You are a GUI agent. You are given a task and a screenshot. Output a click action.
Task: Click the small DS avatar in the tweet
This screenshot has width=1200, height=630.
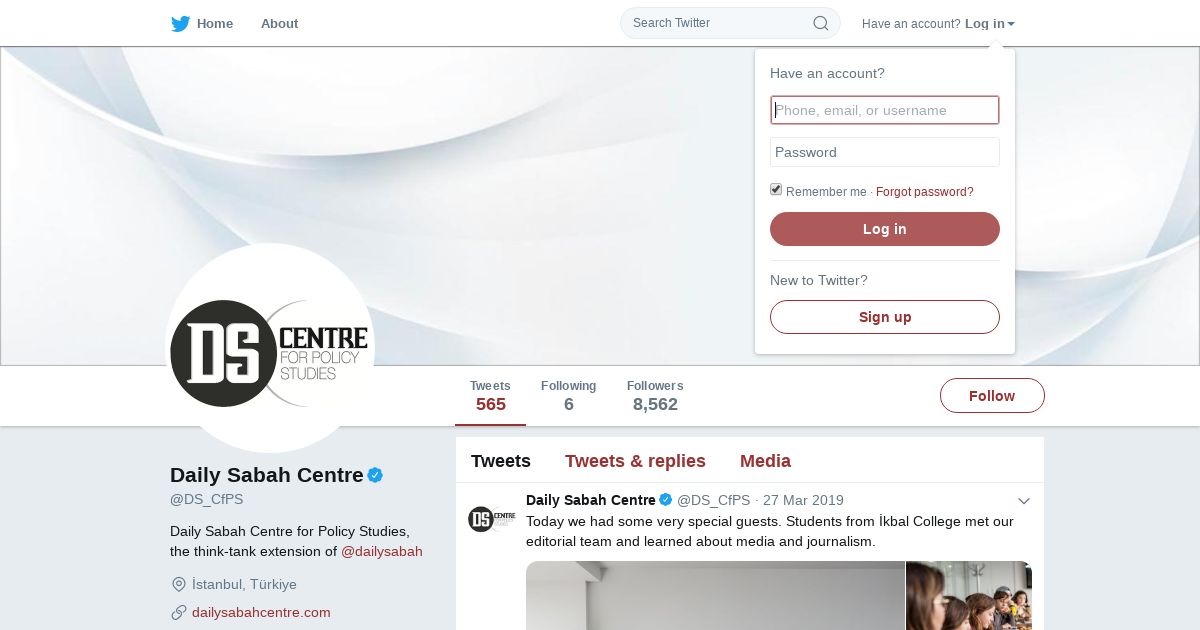(x=491, y=519)
